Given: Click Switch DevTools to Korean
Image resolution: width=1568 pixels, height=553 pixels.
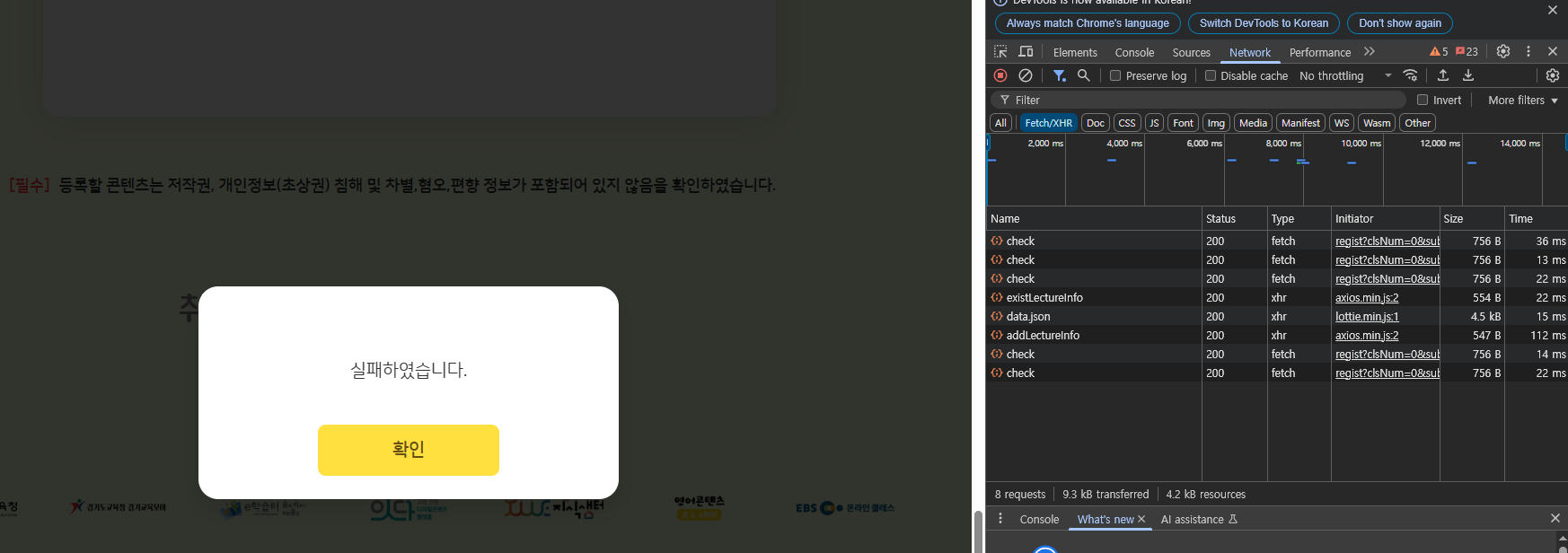Looking at the screenshot, I should (x=1264, y=23).
